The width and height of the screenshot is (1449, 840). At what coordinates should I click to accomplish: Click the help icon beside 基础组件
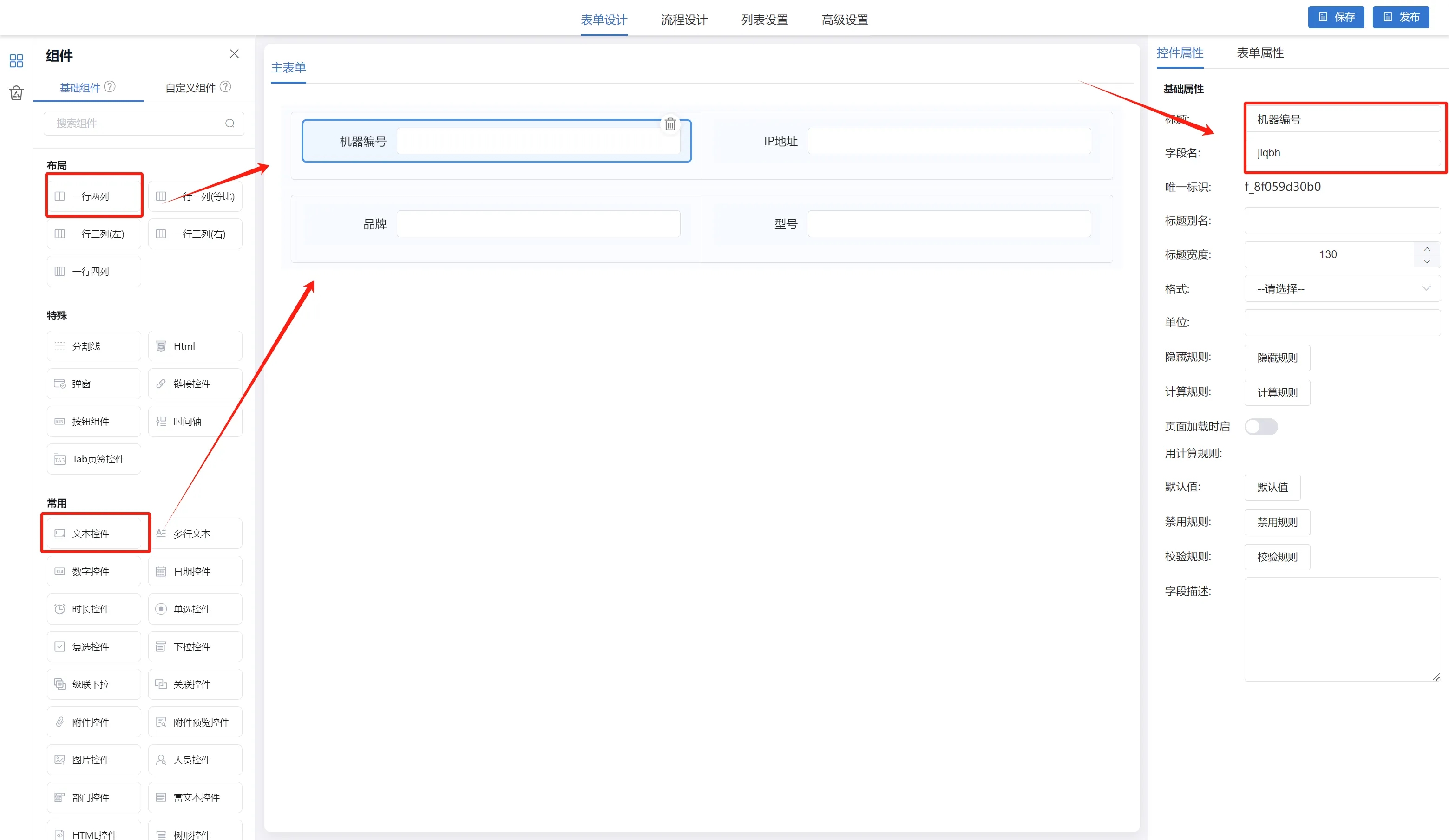[110, 87]
